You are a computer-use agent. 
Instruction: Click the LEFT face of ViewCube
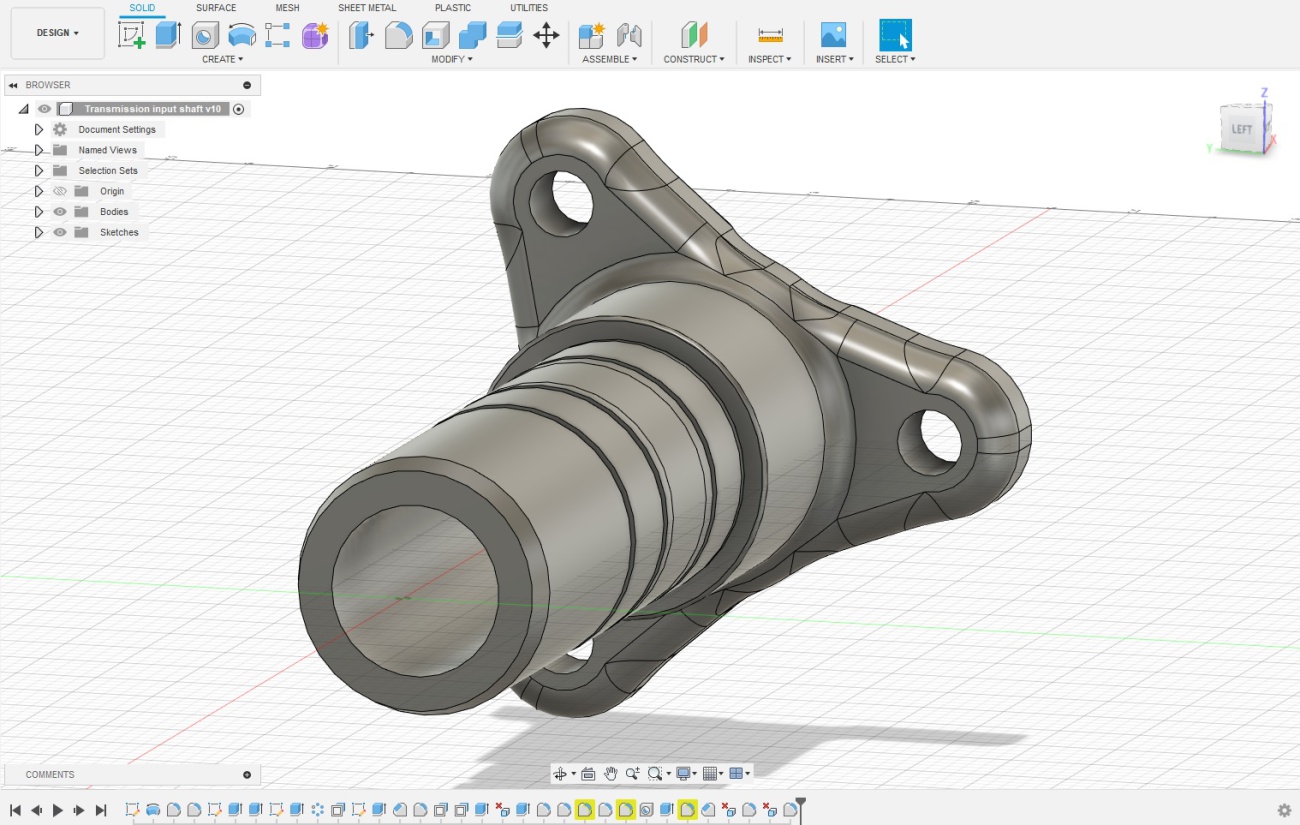(1241, 130)
